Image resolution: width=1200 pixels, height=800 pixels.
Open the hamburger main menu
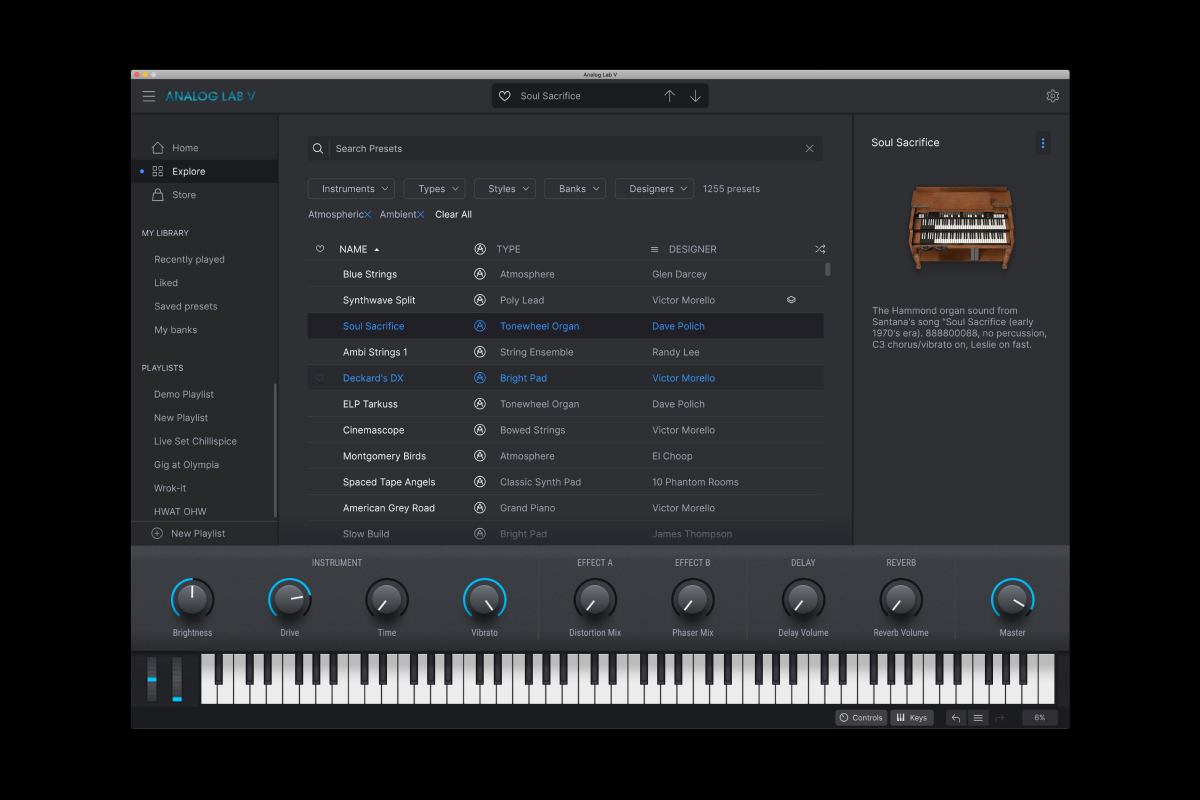(x=149, y=96)
